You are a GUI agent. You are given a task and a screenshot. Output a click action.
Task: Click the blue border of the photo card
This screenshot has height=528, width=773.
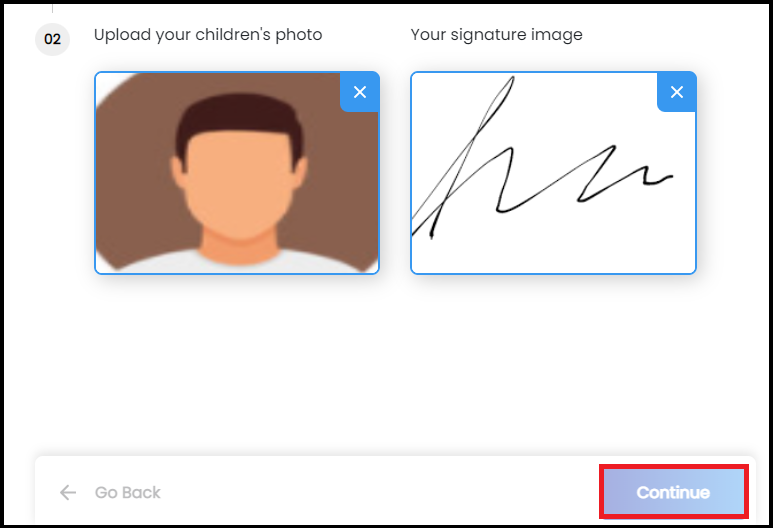click(x=95, y=173)
